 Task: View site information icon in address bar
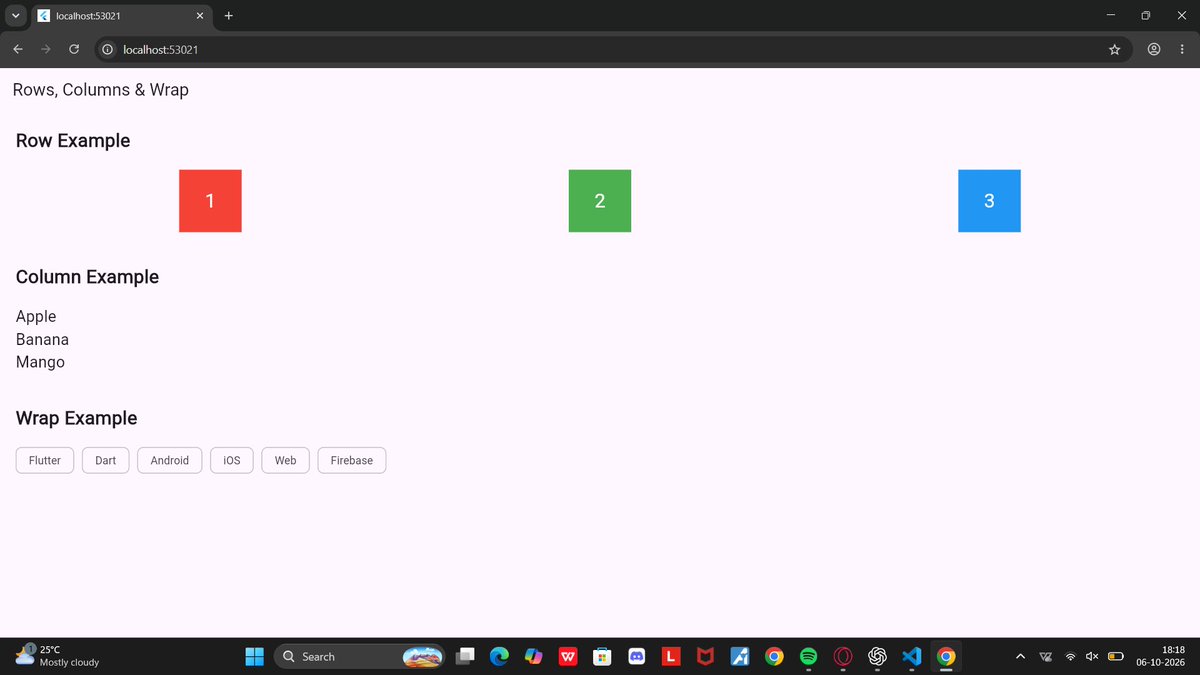[x=107, y=49]
